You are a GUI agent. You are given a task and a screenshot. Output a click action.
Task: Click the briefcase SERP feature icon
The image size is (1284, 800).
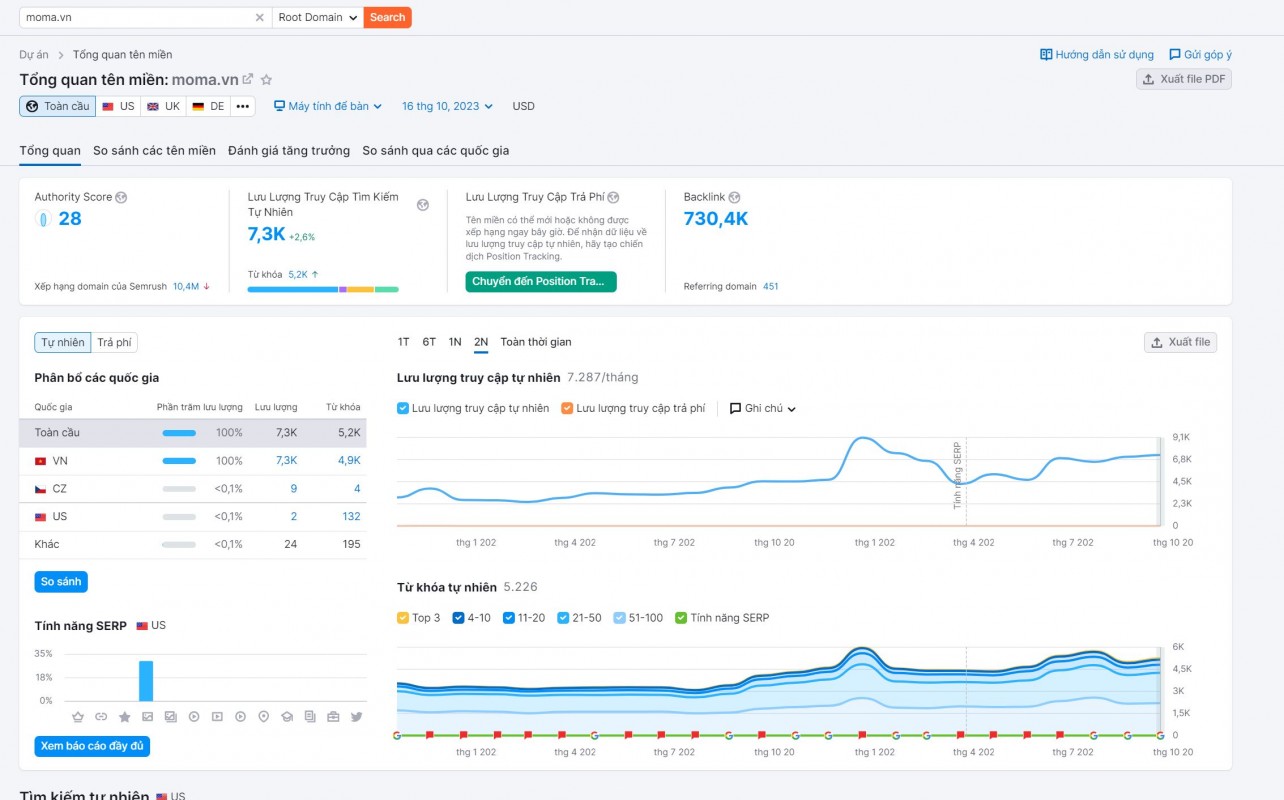[x=333, y=717]
